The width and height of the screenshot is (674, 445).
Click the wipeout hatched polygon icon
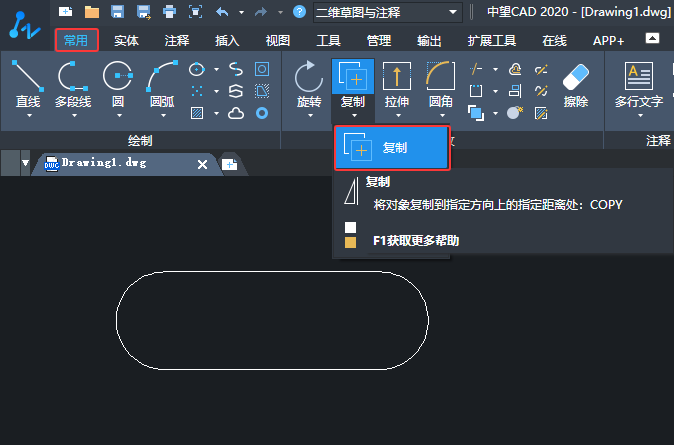262,91
